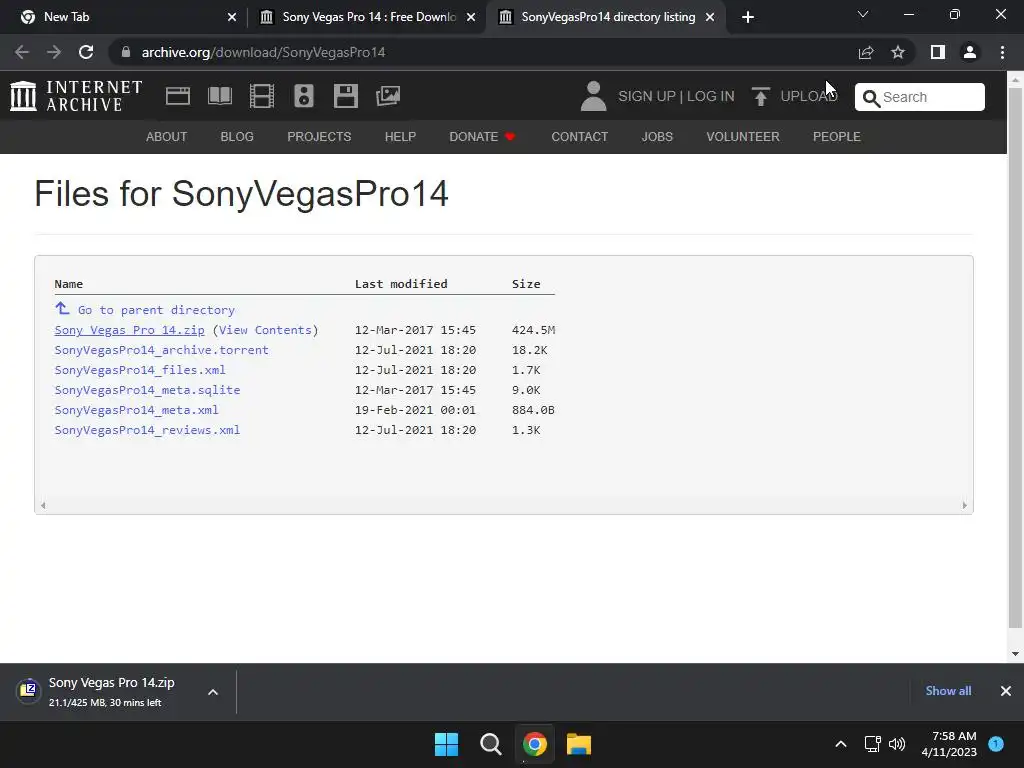Click the zip file icon in downloads bar
1024x768 pixels.
(x=28, y=690)
